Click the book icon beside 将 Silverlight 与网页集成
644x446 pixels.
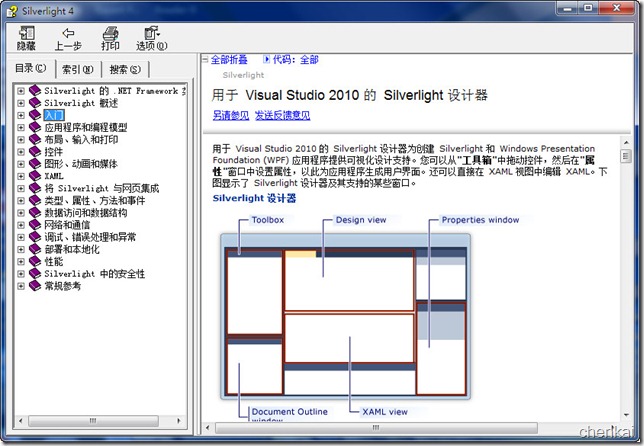click(35, 188)
